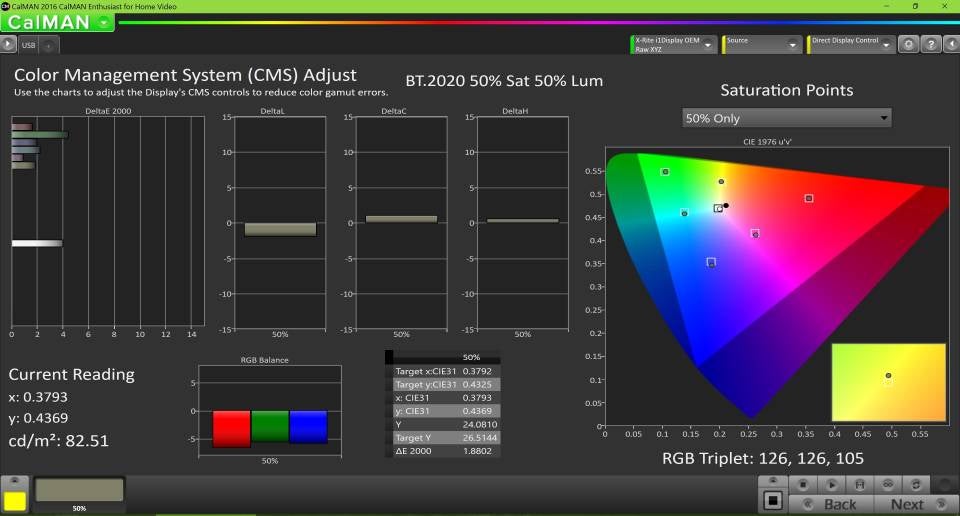The width and height of the screenshot is (960, 516).
Task: Click the help question mark icon
Action: click(x=931, y=44)
